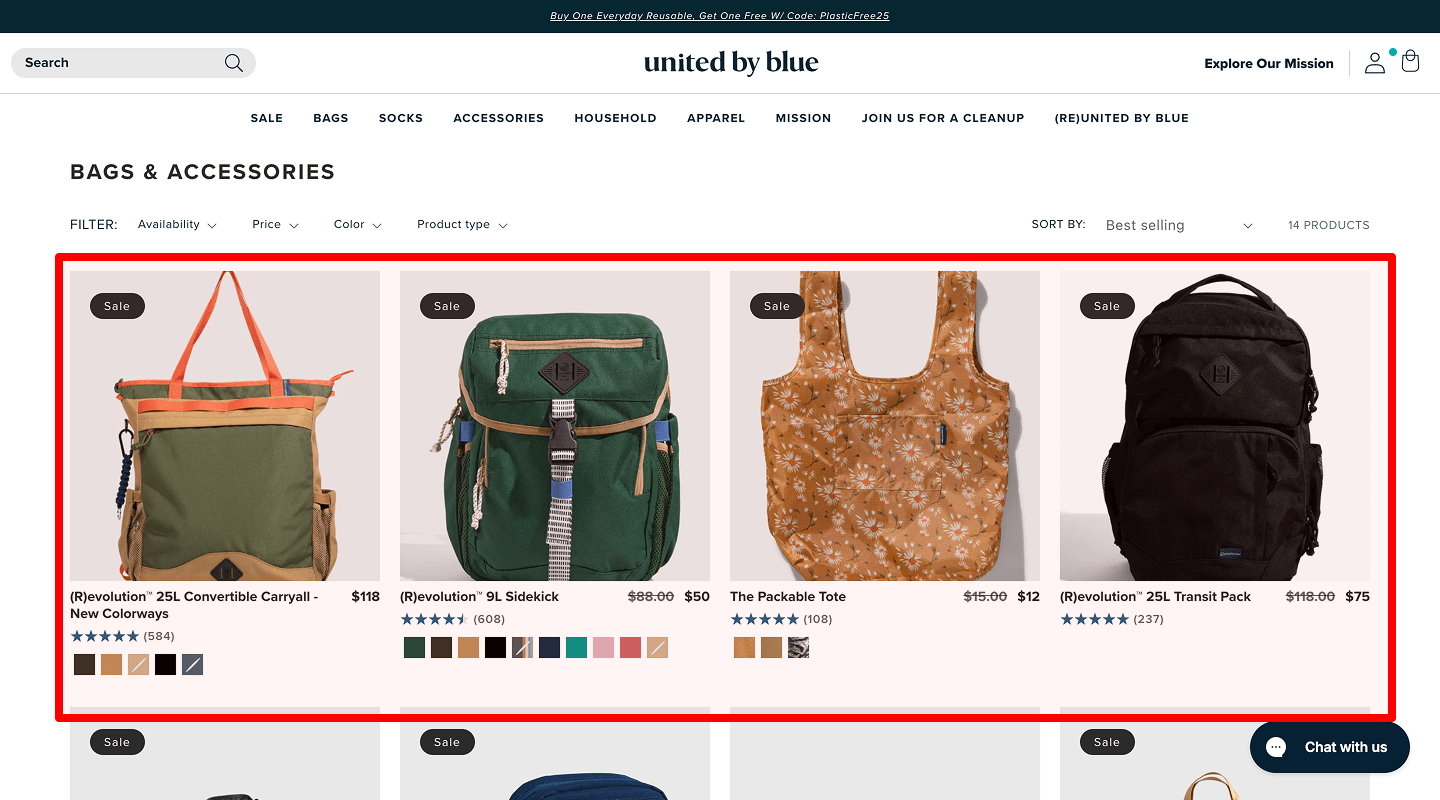
Task: Open the SALE menu item
Action: pyautogui.click(x=267, y=118)
